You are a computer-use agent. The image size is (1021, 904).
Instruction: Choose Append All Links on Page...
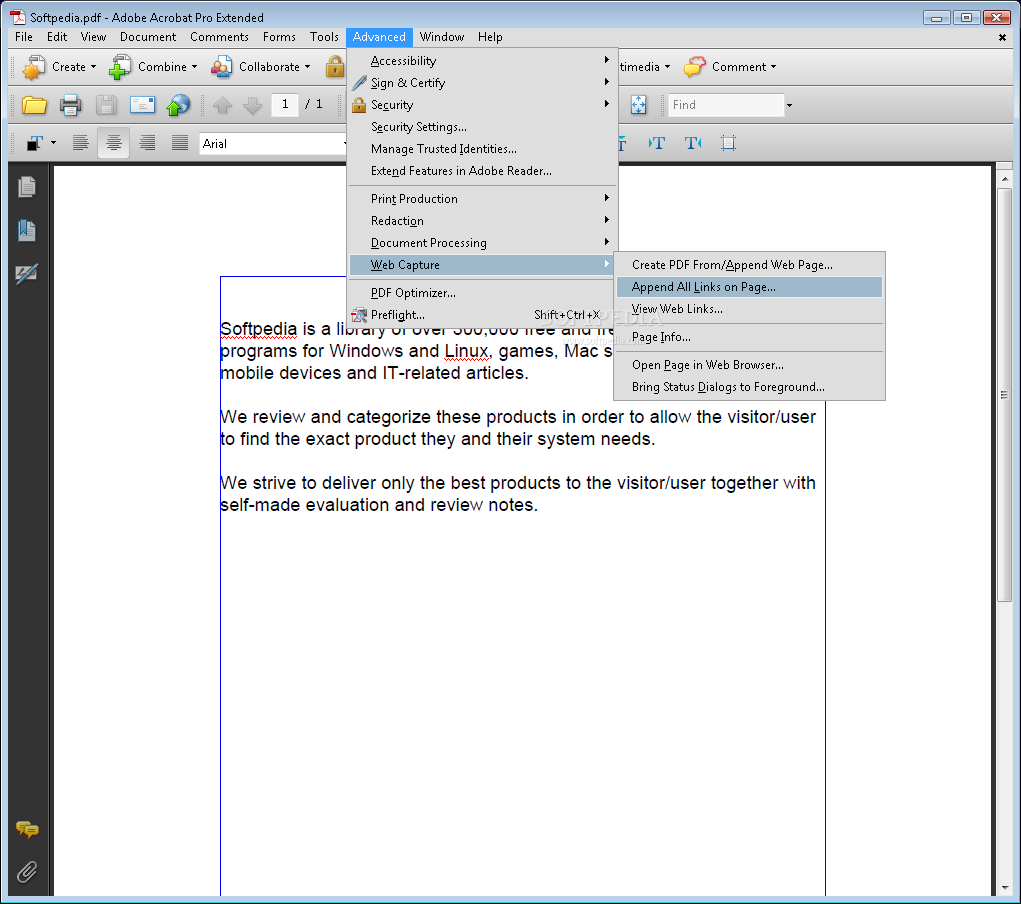[749, 287]
